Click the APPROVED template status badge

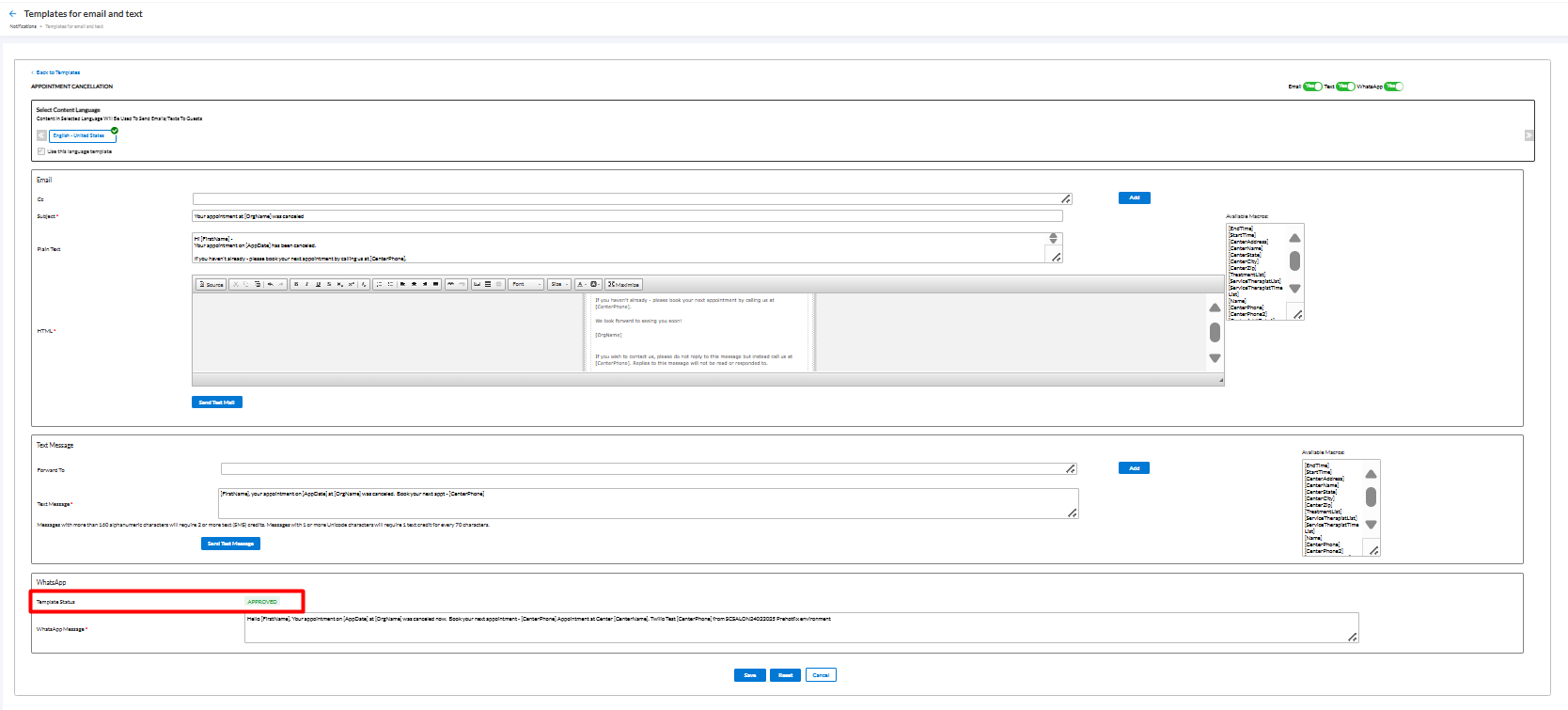coord(262,602)
